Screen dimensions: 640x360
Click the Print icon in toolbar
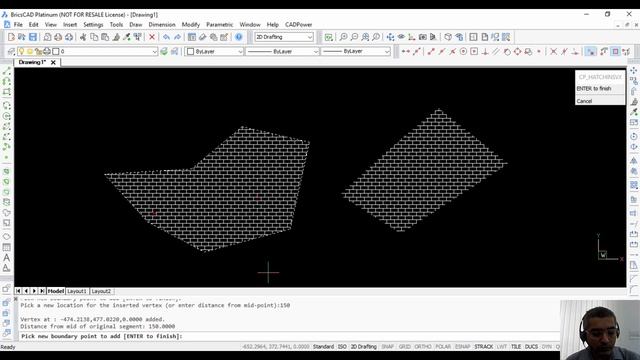[58, 37]
